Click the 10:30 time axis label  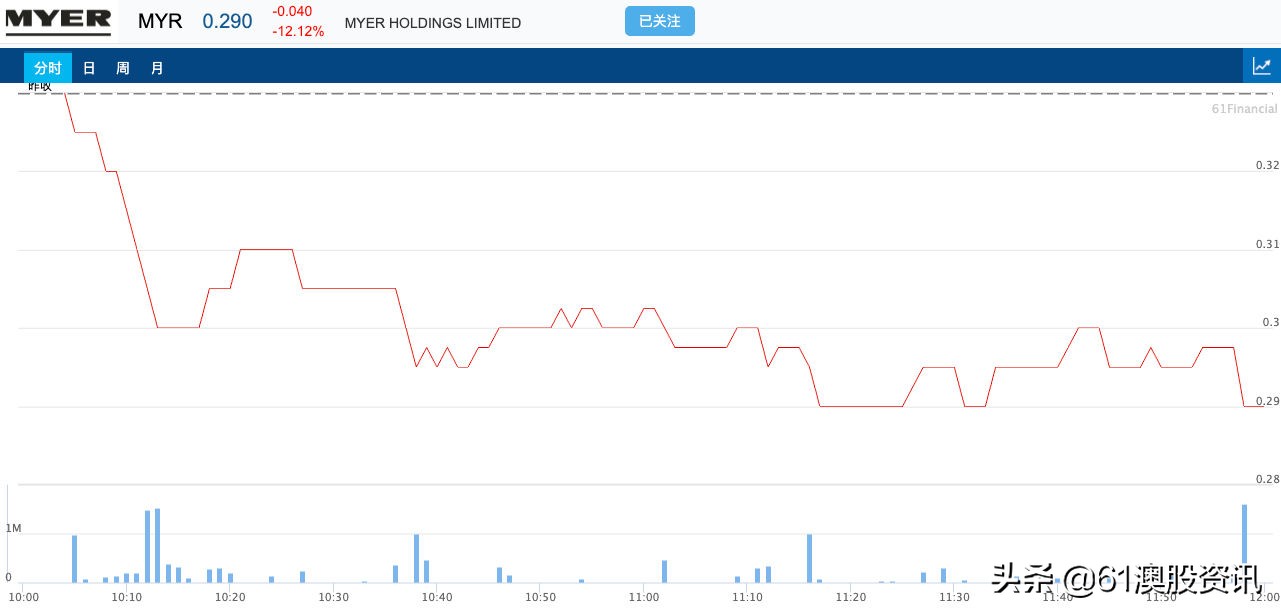click(333, 597)
